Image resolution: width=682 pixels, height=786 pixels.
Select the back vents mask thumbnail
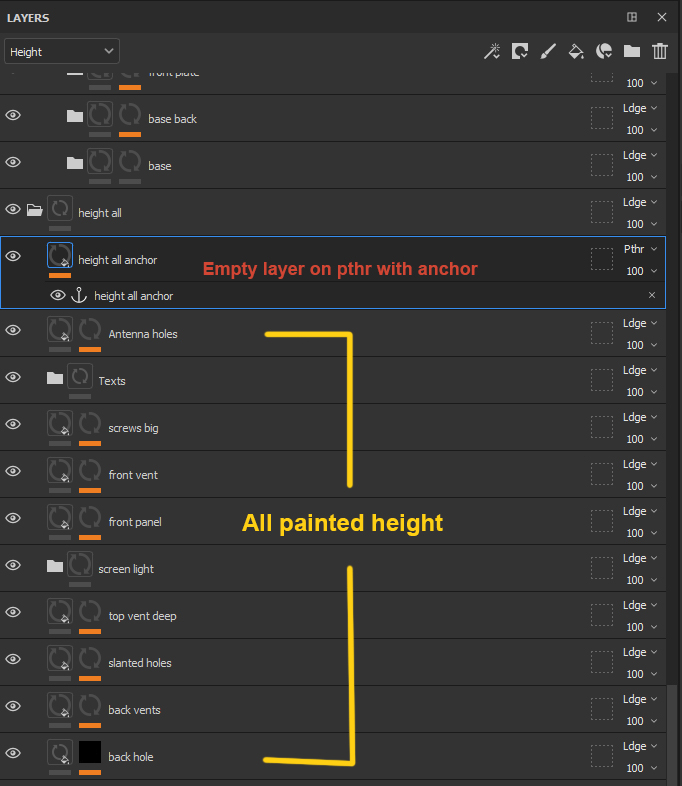click(90, 705)
